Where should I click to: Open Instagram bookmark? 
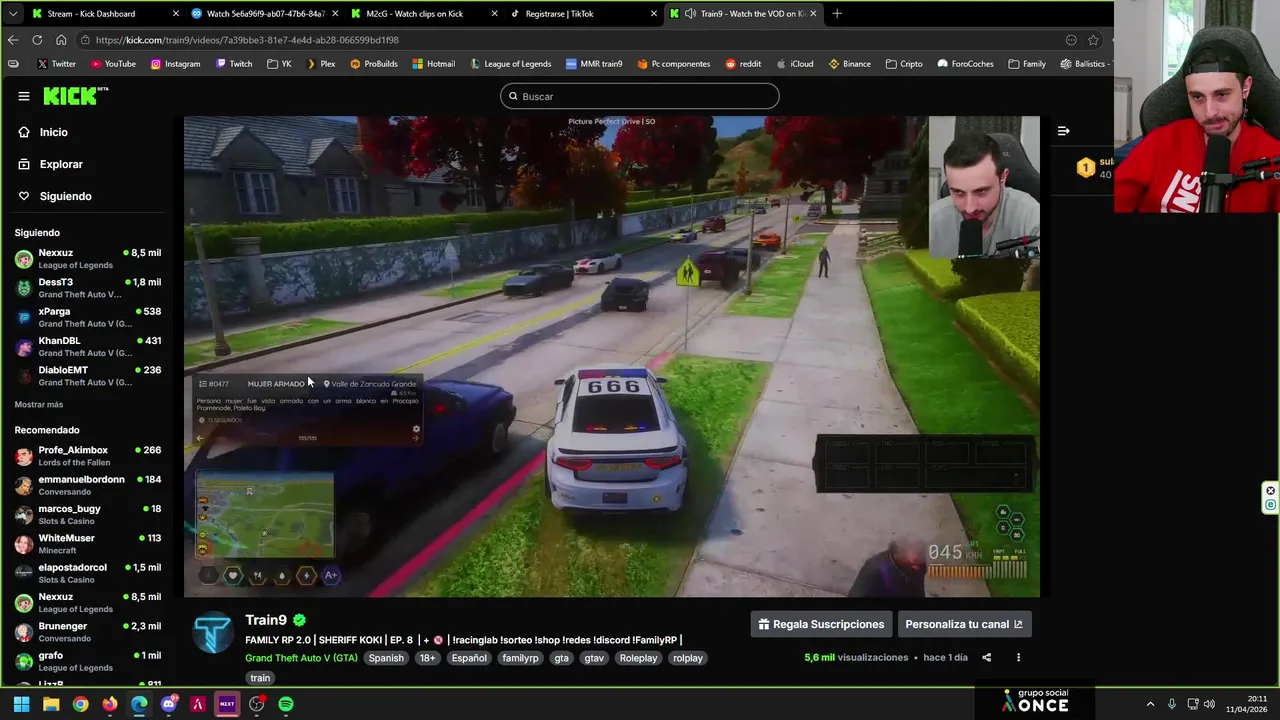pyautogui.click(x=175, y=64)
